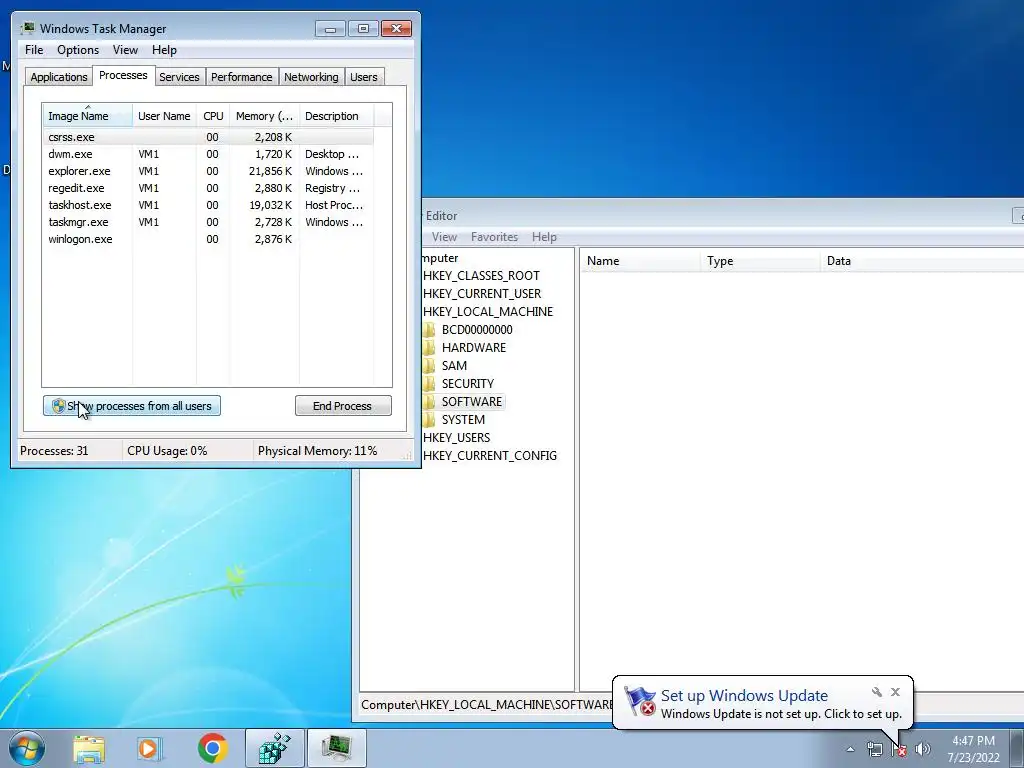Click the taskbar clock showing 4:47 PM
The height and width of the screenshot is (768, 1024).
pyautogui.click(x=973, y=749)
